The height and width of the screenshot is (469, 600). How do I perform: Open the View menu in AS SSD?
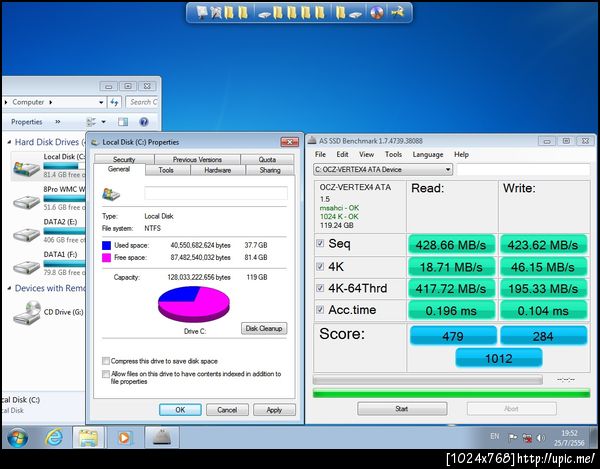366,154
